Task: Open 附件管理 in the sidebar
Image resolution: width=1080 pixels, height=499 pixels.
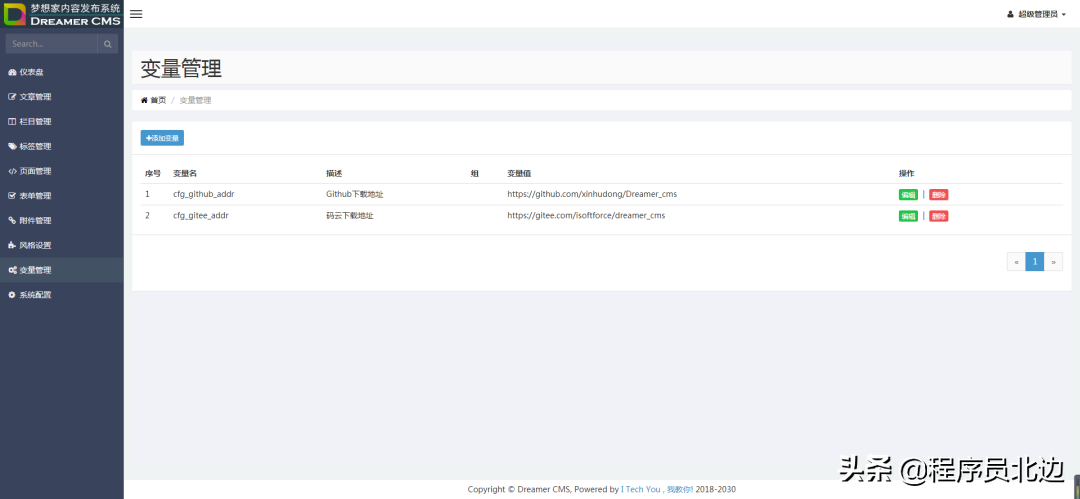Action: click(x=62, y=221)
